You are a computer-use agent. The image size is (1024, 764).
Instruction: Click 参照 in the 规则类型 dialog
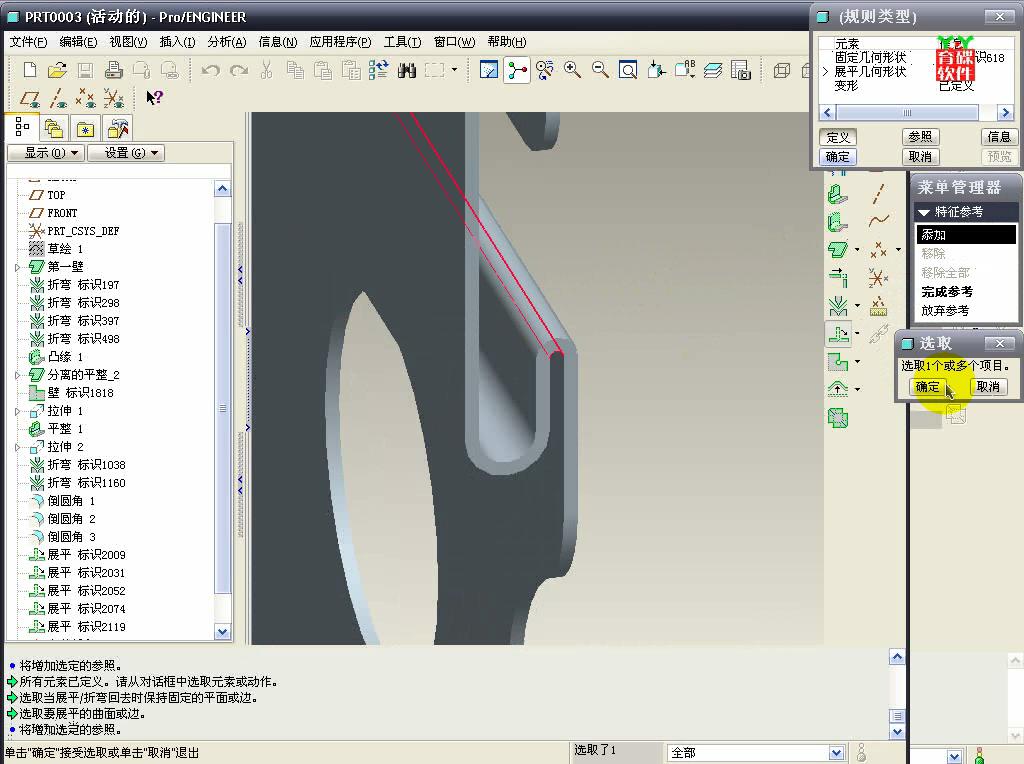pyautogui.click(x=920, y=137)
